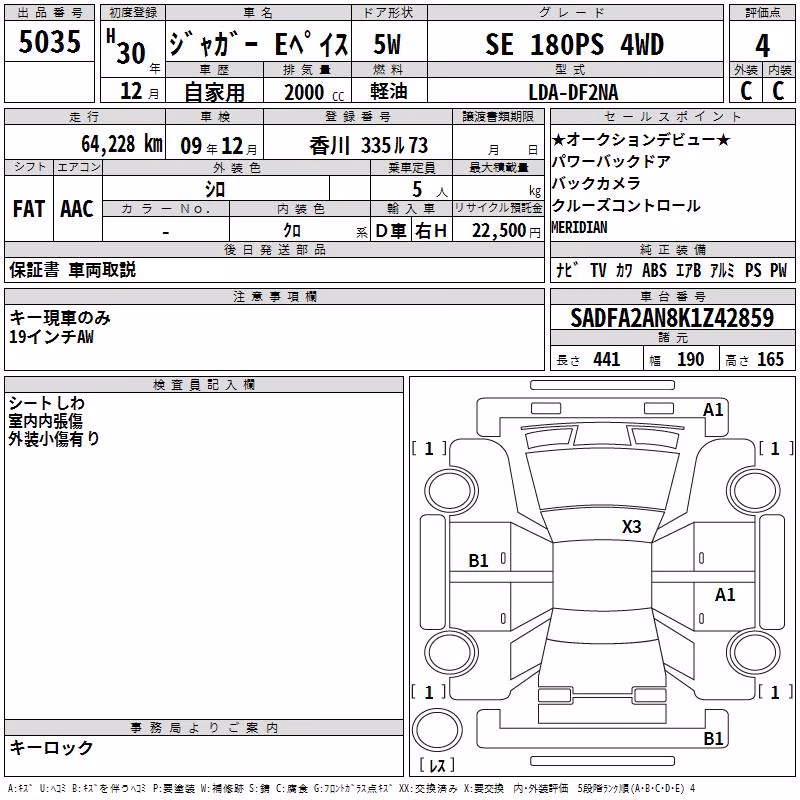The image size is (800, 800).
Task: Click height value 165
Action: pos(770,359)
